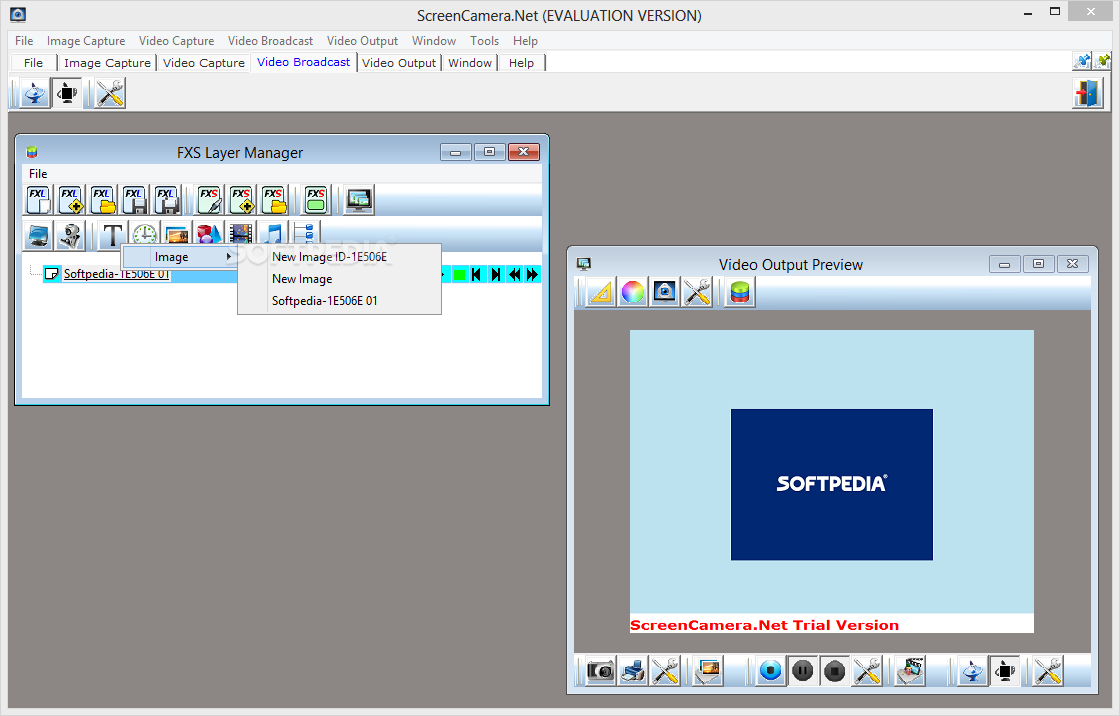1120x716 pixels.
Task: Click the add FXS scene icon
Action: pos(241,200)
